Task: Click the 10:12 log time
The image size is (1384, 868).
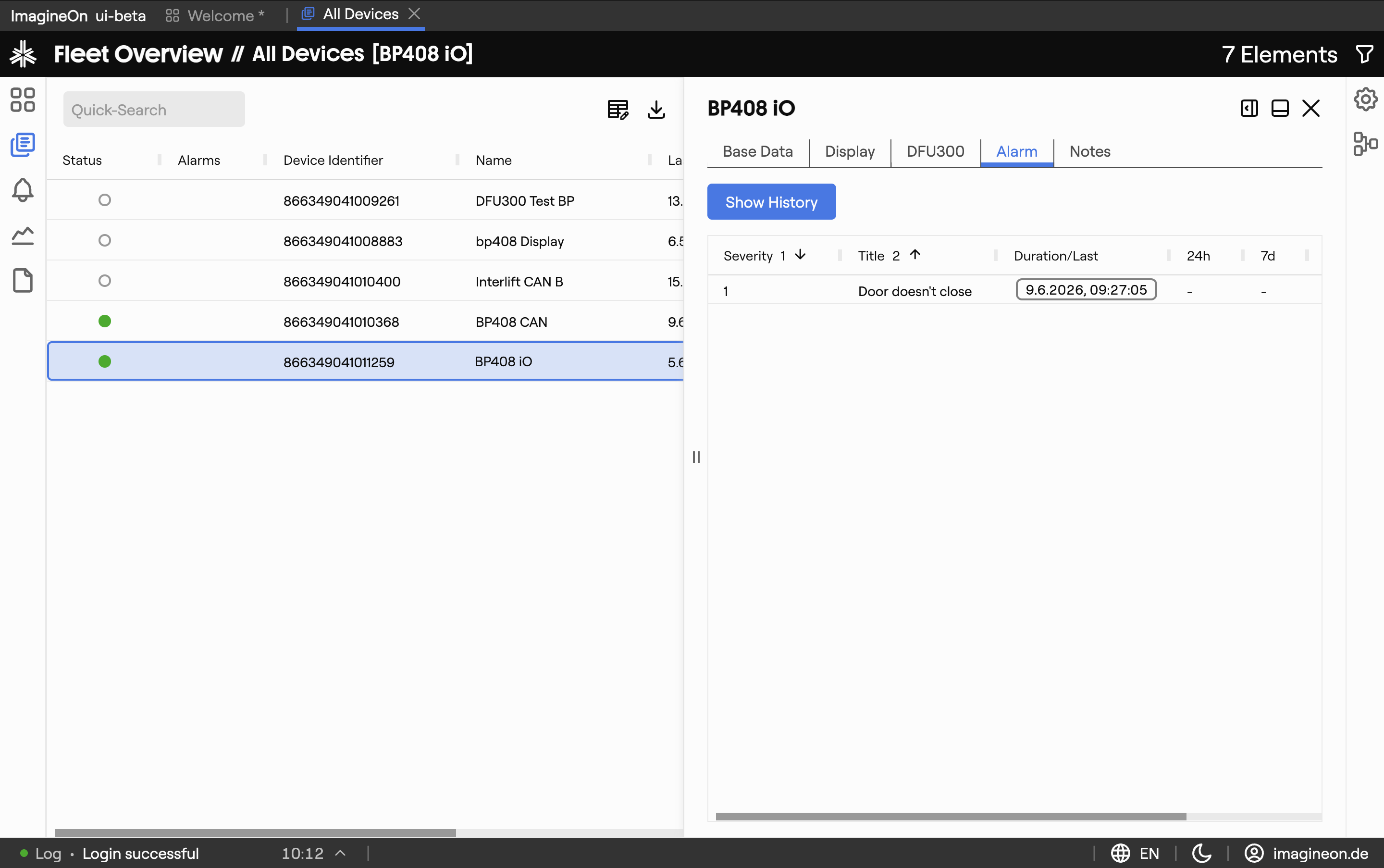Action: [303, 853]
